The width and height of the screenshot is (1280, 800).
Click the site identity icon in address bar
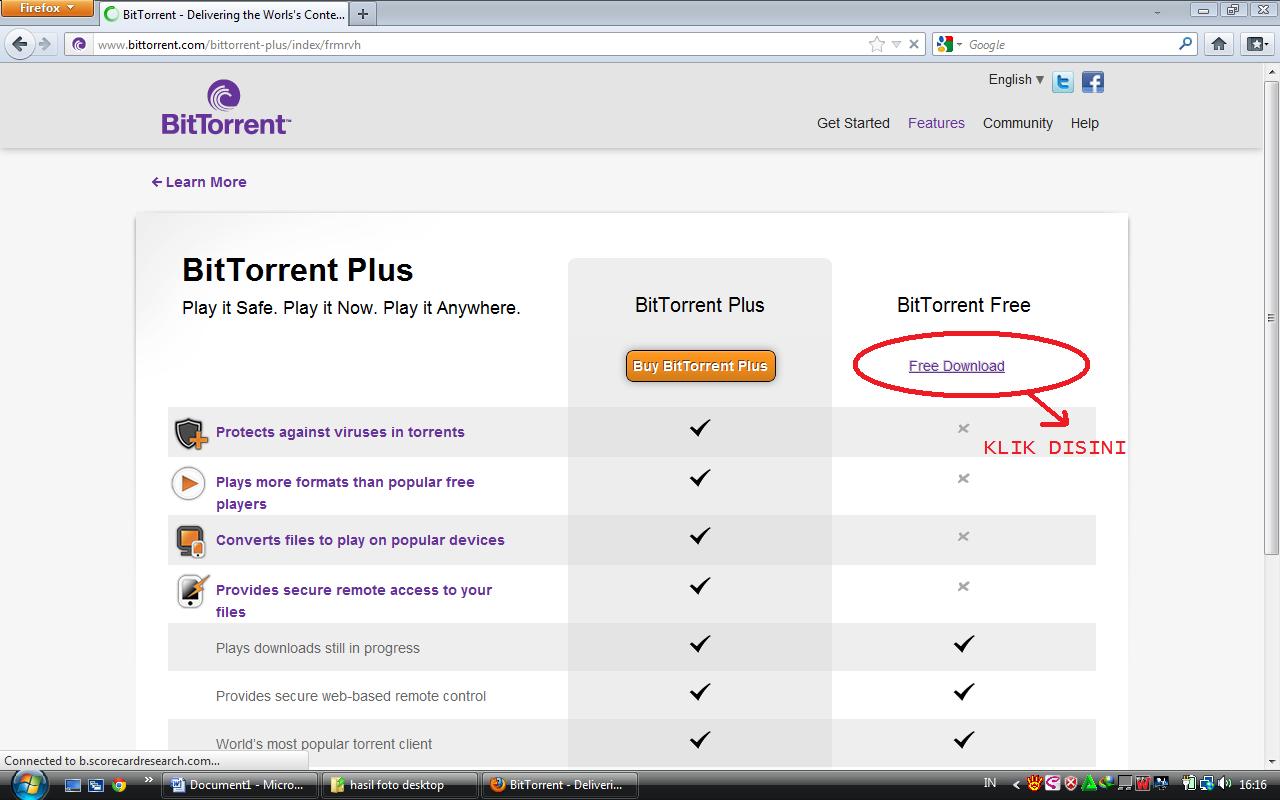click(x=80, y=44)
